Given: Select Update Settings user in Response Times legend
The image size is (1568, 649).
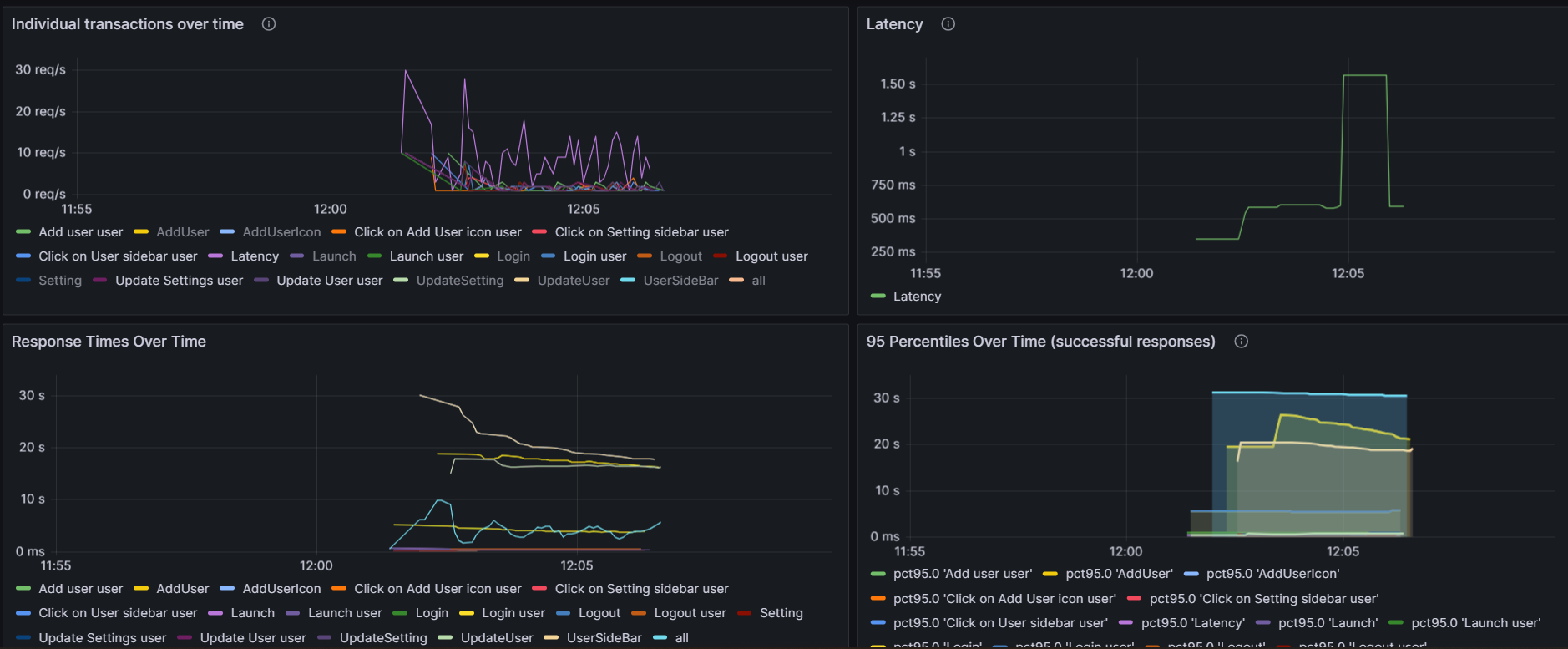Looking at the screenshot, I should (x=102, y=638).
